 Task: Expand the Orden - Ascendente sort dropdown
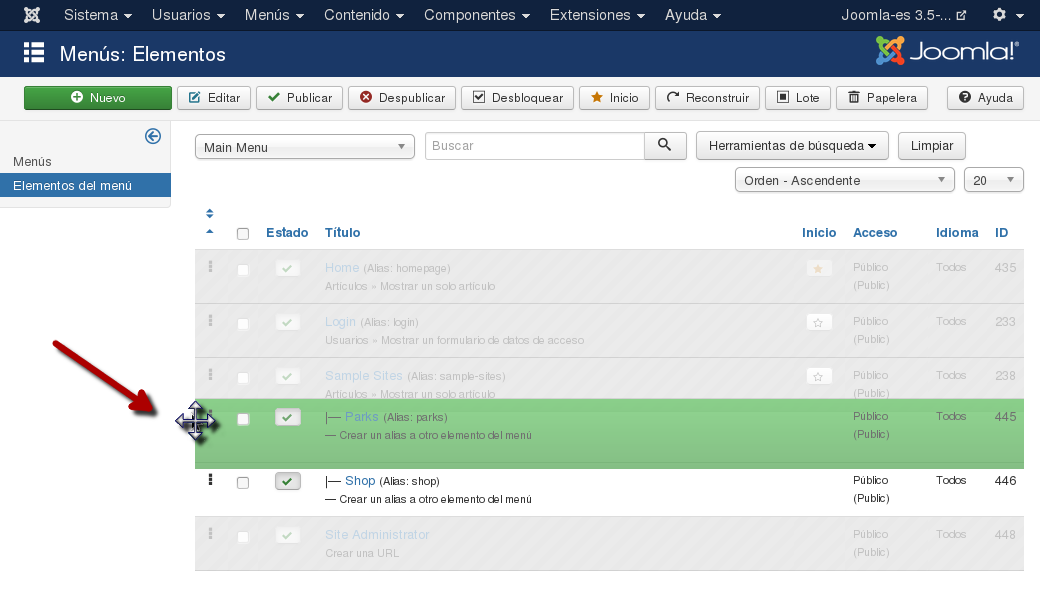point(844,180)
